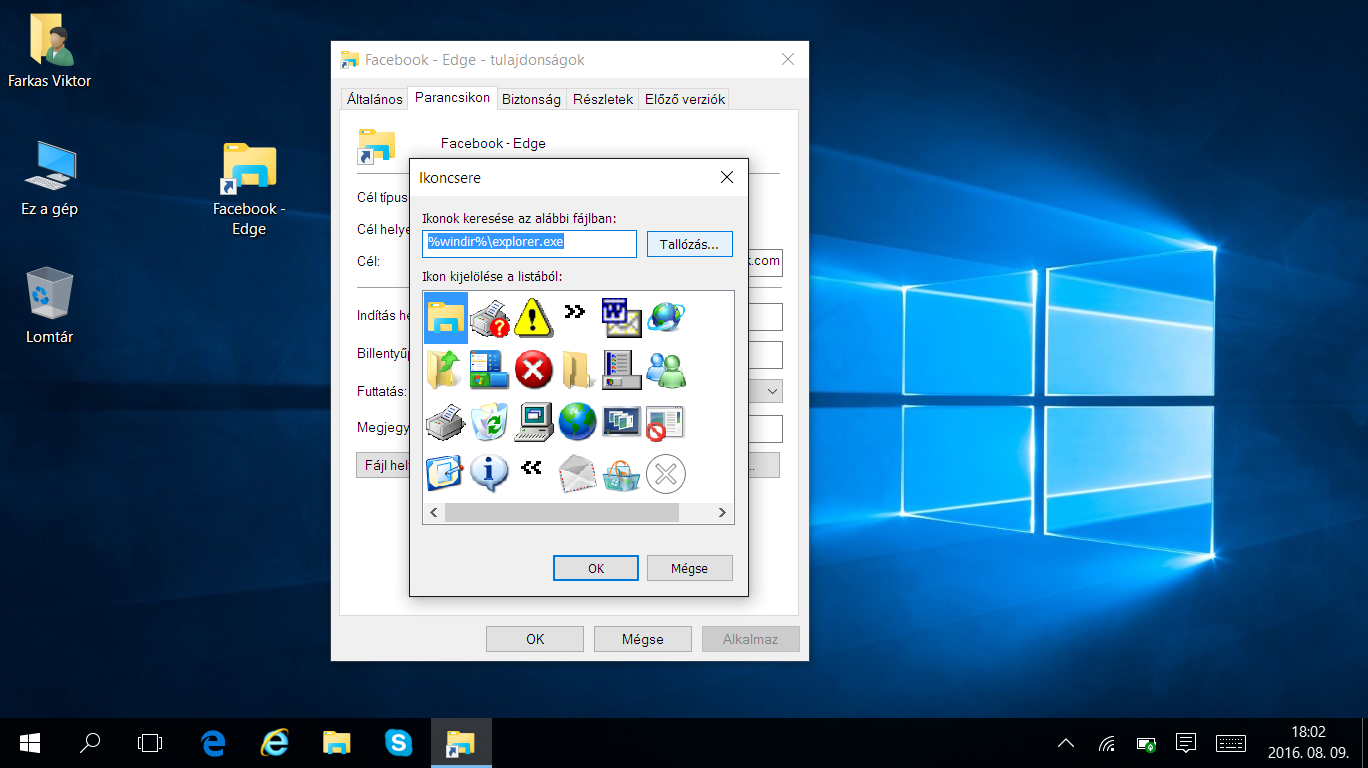Select the Lomtár recycle bin desktop icon
Viewport: 1368px width, 768px height.
[x=49, y=306]
